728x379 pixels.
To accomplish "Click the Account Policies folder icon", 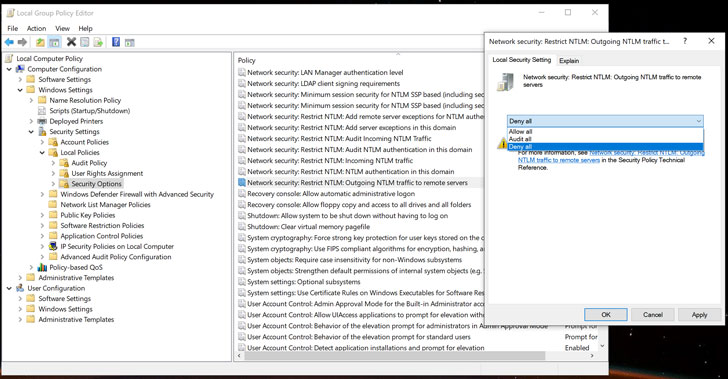I will [53, 142].
